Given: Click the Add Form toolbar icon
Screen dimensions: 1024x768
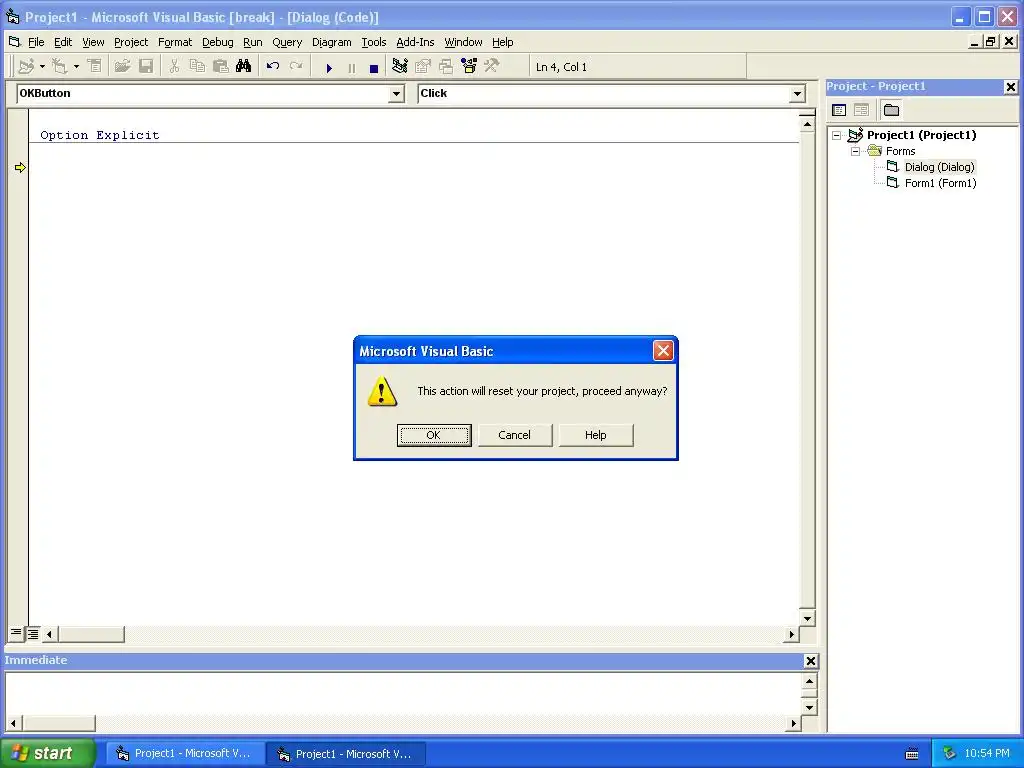Looking at the screenshot, I should point(60,67).
